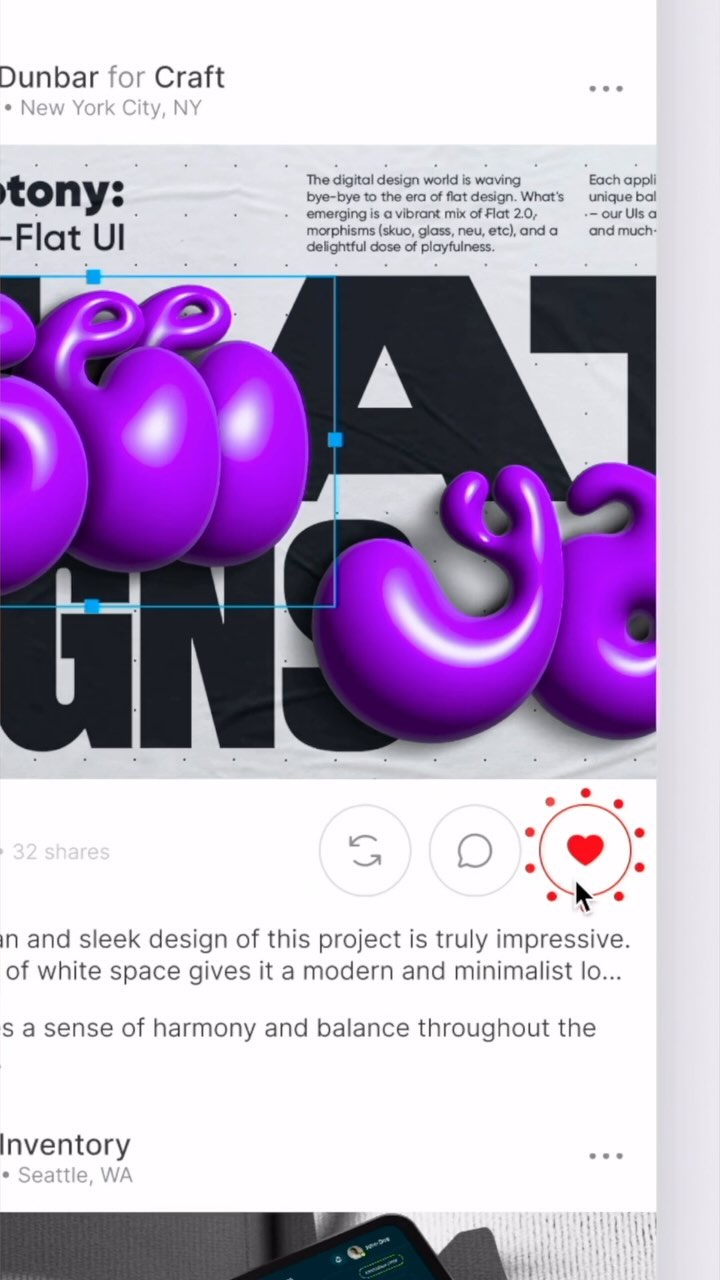Select the Seattle, WA location text
Screen dimensions: 720x1280
[x=76, y=1175]
